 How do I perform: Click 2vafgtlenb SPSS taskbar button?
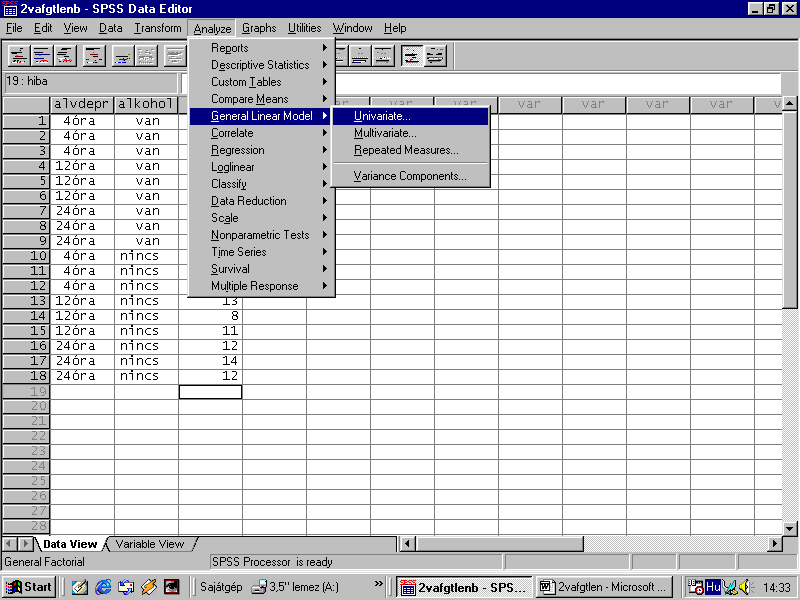[x=464, y=587]
